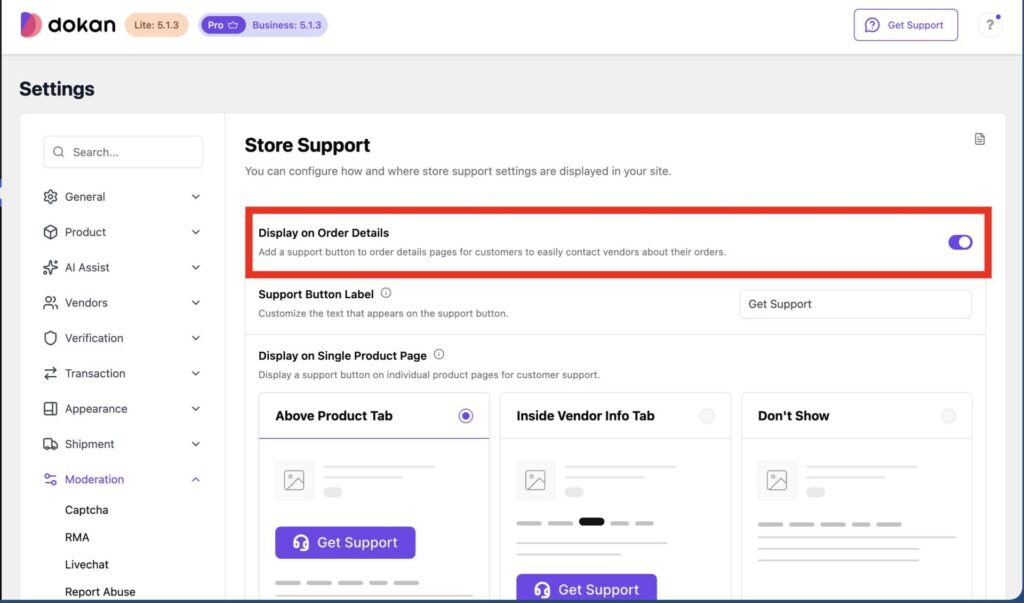Click the Get Support header button

[x=905, y=25]
